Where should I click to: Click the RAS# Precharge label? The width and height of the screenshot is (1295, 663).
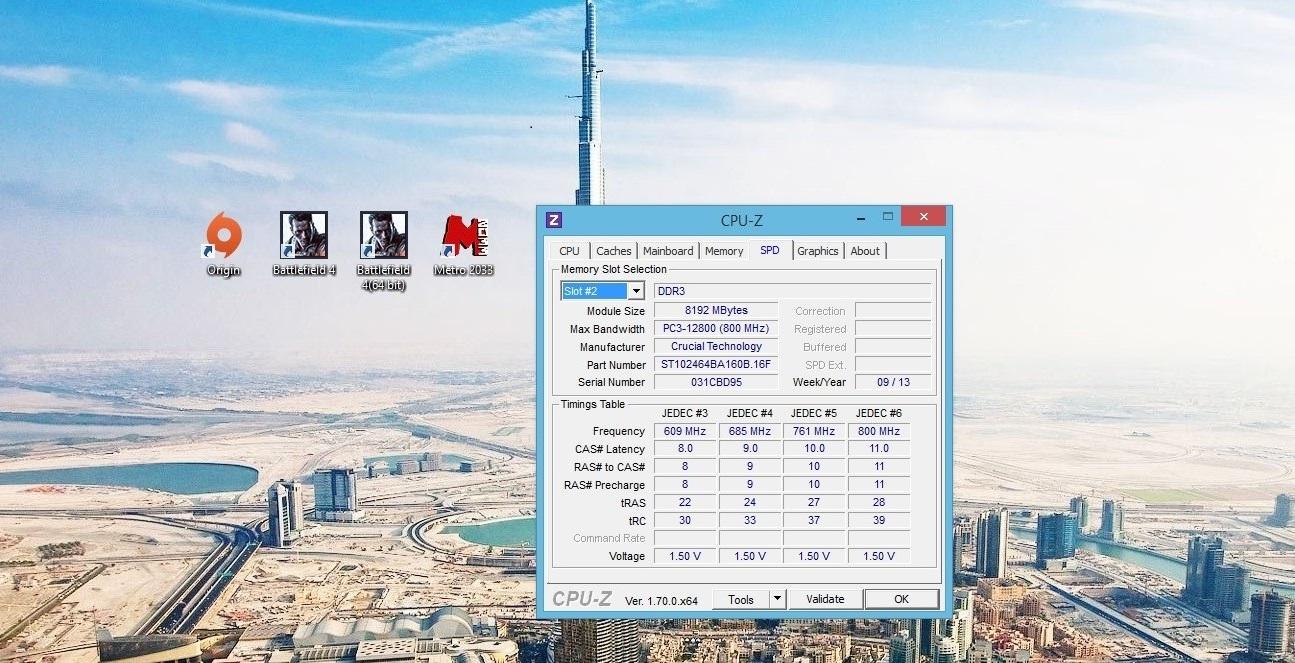[604, 486]
